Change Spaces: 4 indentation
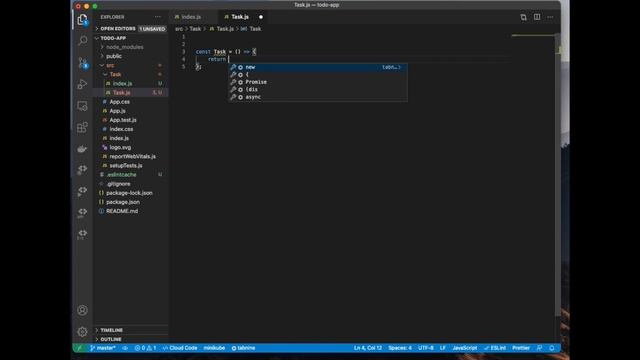This screenshot has height=360, width=640. click(400, 348)
